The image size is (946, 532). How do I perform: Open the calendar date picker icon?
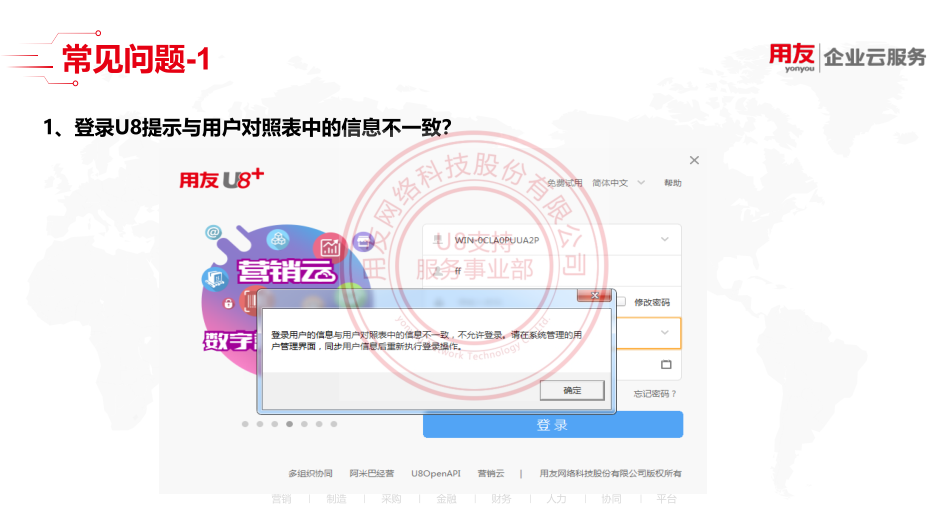coord(666,364)
